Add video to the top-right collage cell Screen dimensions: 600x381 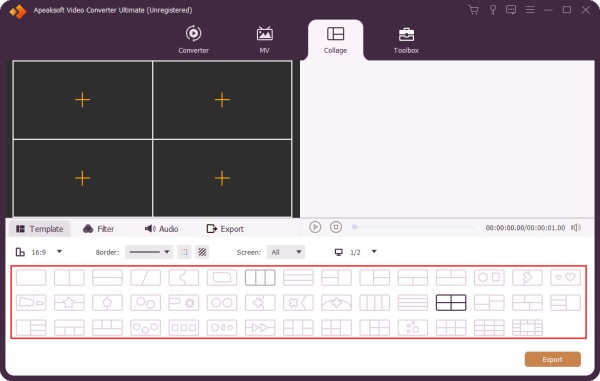tap(222, 100)
